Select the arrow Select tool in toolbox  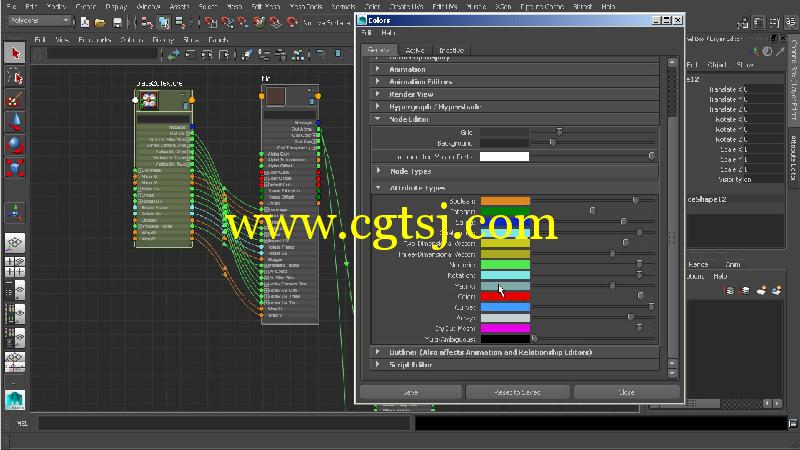15,54
